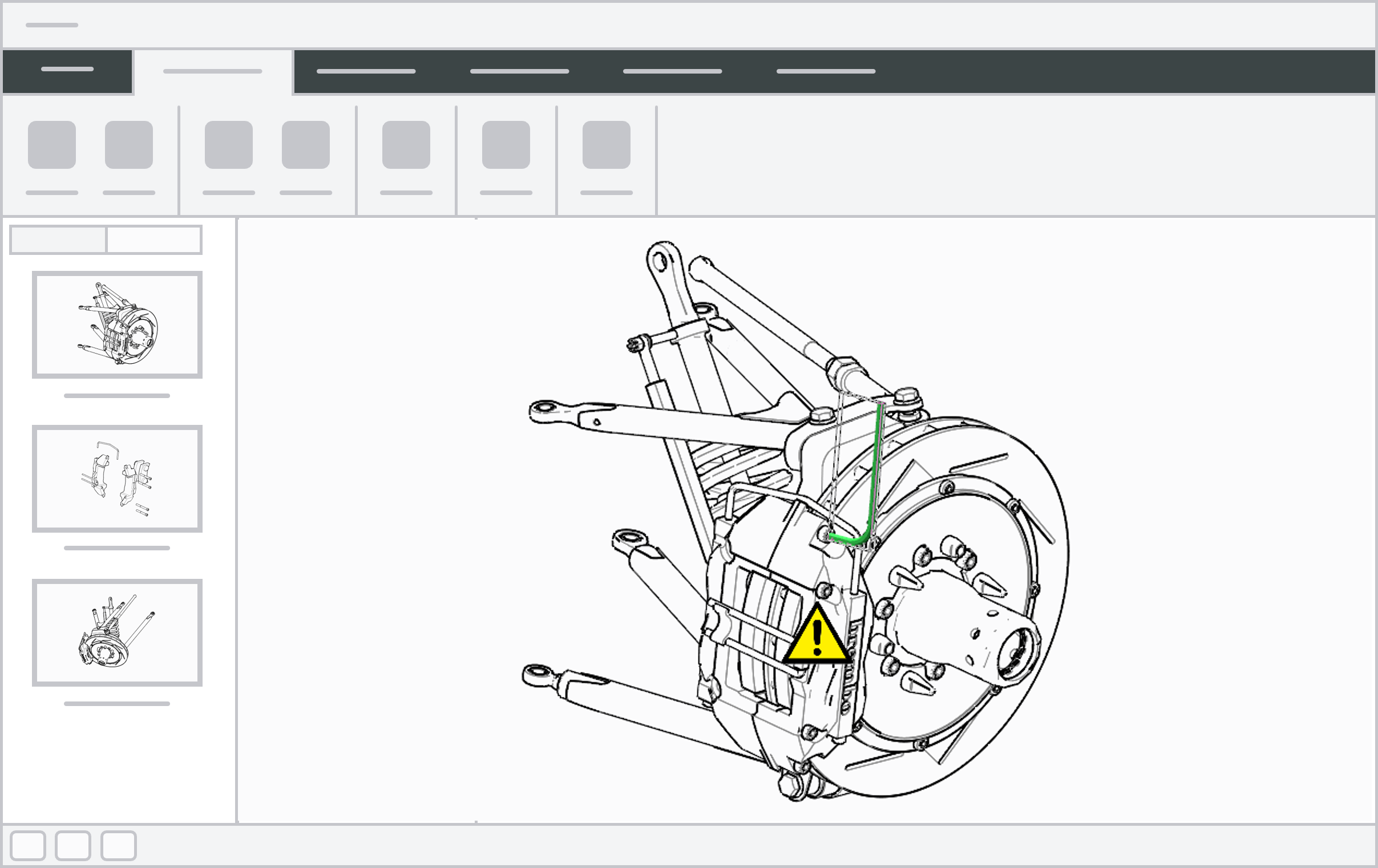Select the full brake assembly thumbnail
The height and width of the screenshot is (868, 1378).
118,324
